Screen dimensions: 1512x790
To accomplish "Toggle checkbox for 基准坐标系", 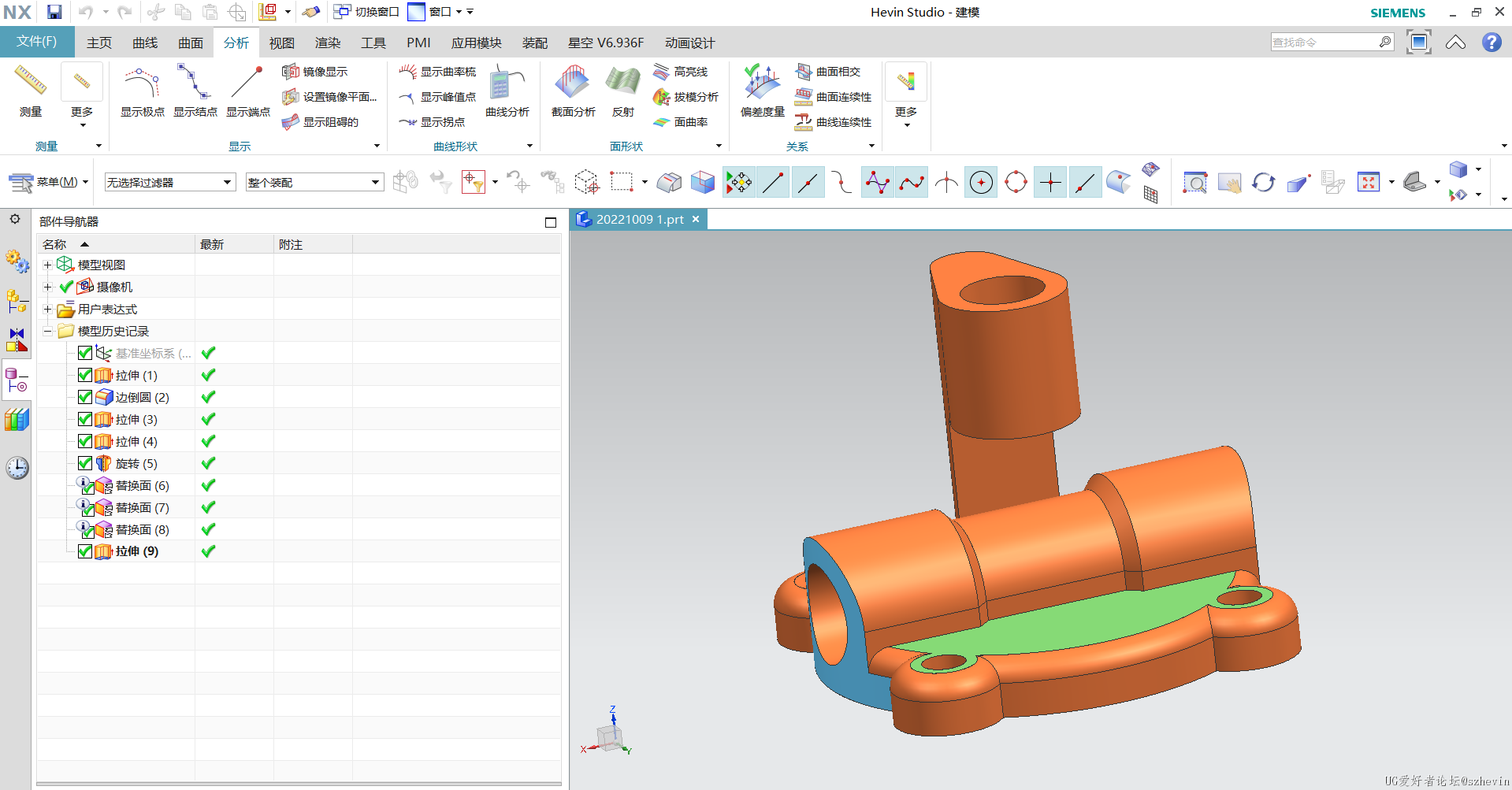I will (85, 353).
